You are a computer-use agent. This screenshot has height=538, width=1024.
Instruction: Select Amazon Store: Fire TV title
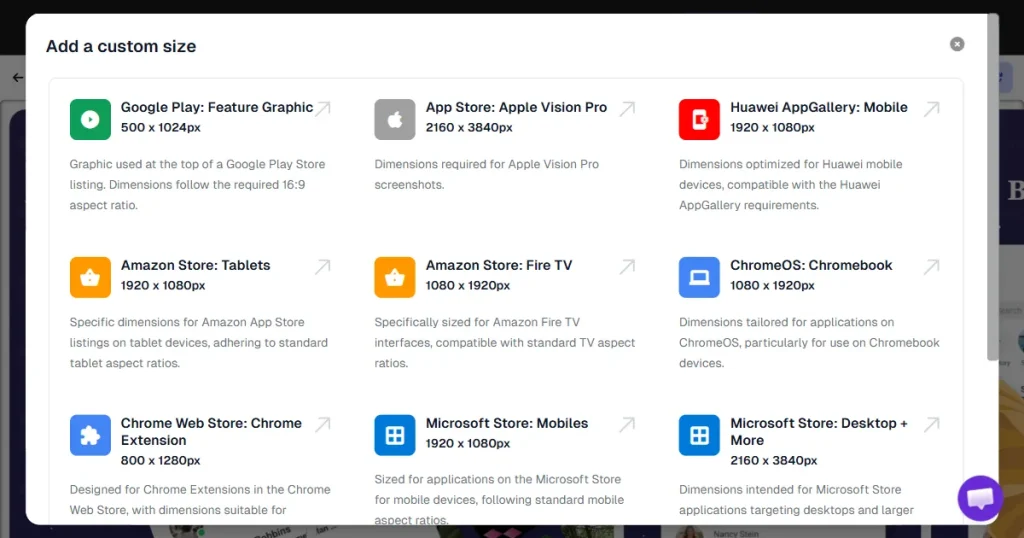(499, 265)
